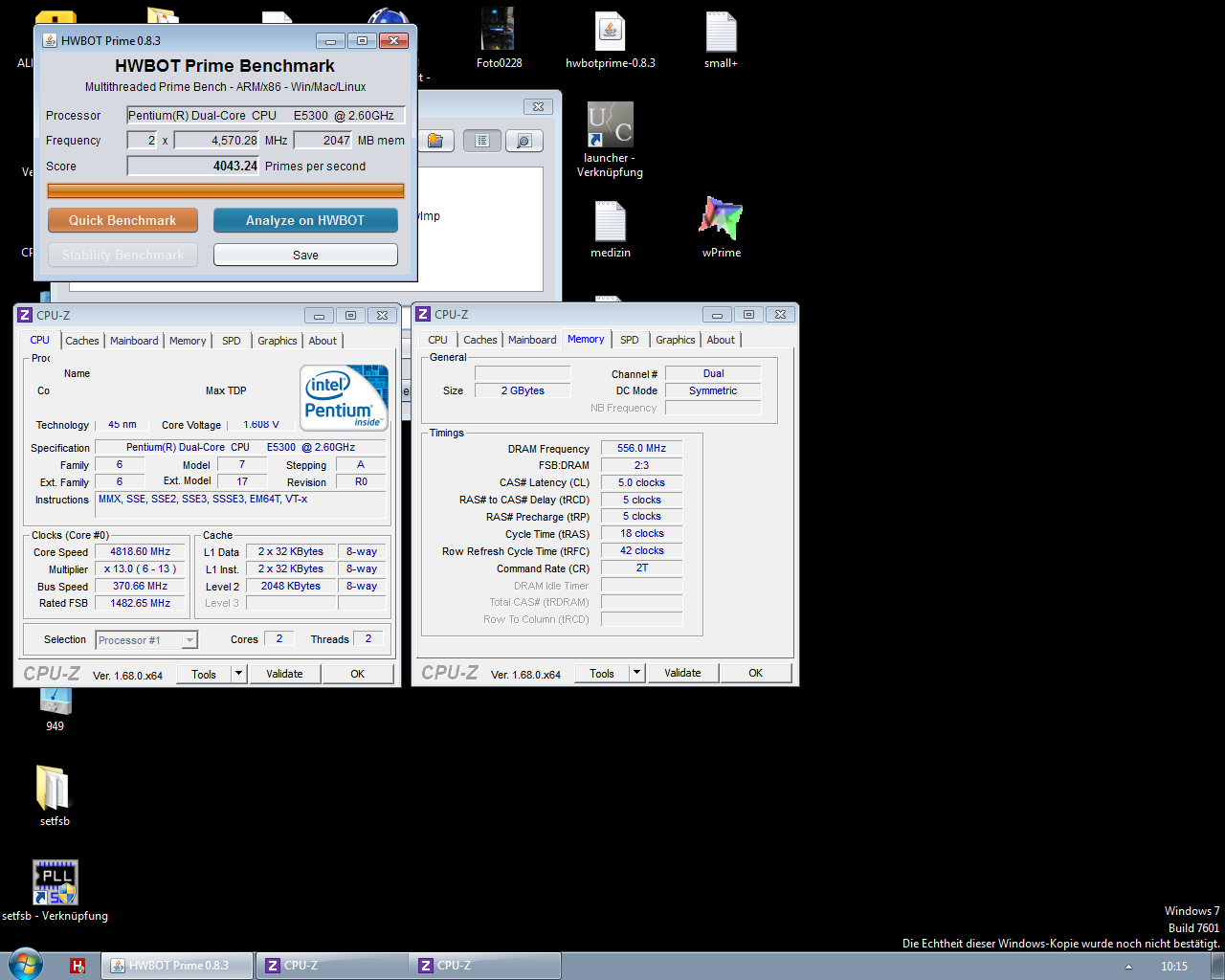The image size is (1225, 980).
Task: Select the Caches tab in right CPU-Z
Action: pos(480,340)
